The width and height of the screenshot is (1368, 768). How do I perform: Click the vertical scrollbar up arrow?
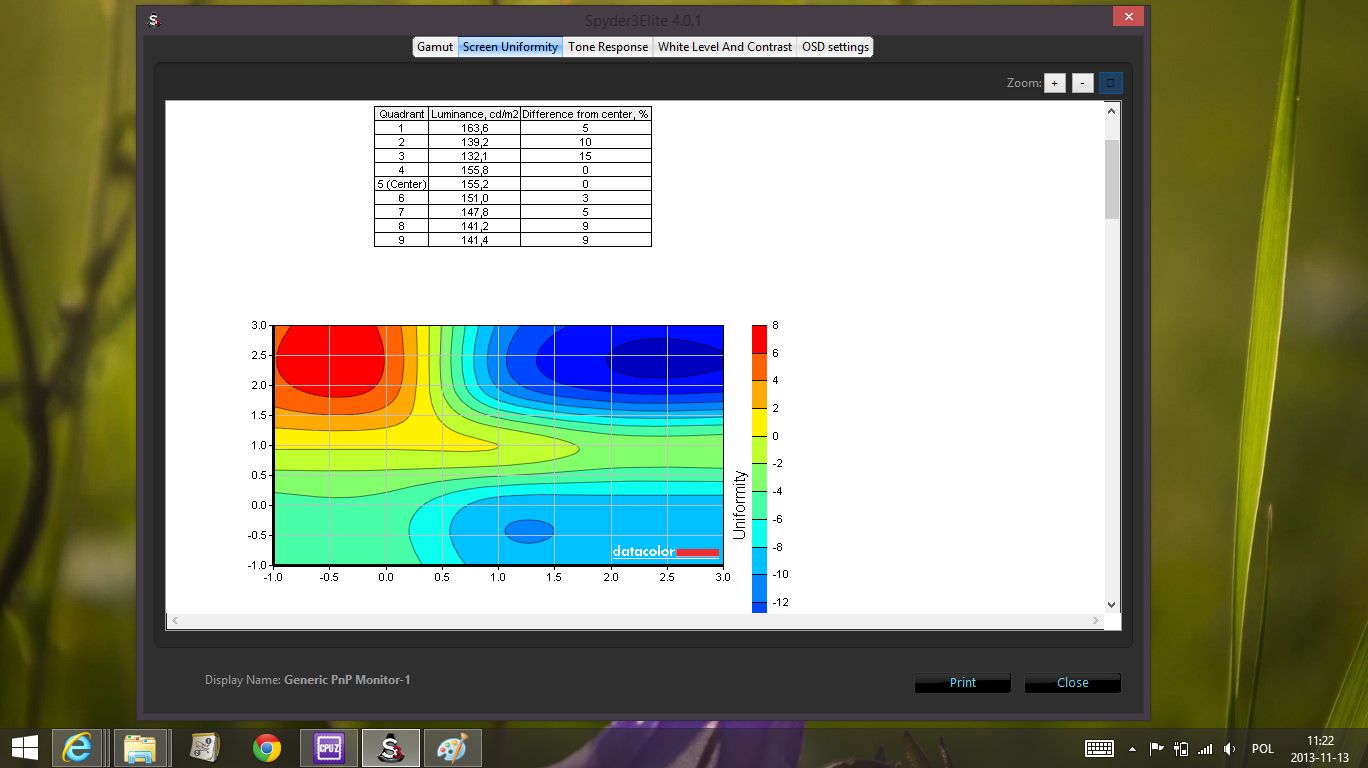click(1112, 110)
